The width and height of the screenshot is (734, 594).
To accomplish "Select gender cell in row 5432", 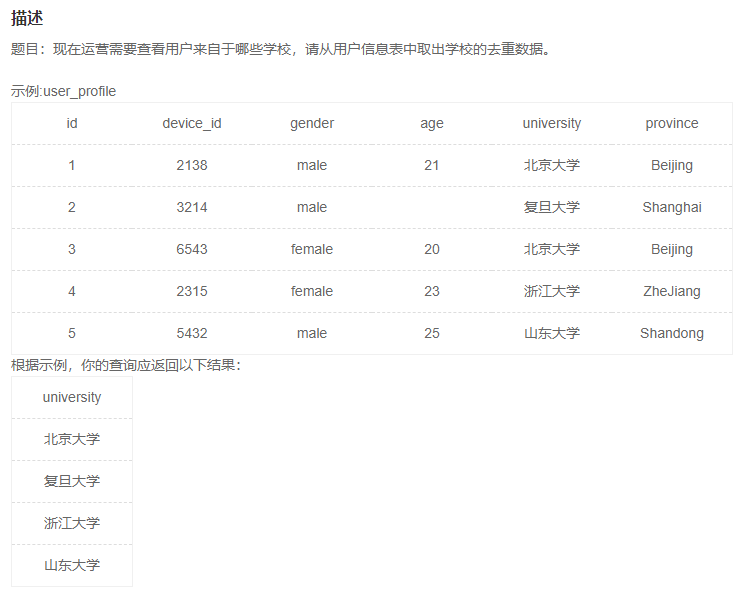I will (312, 333).
